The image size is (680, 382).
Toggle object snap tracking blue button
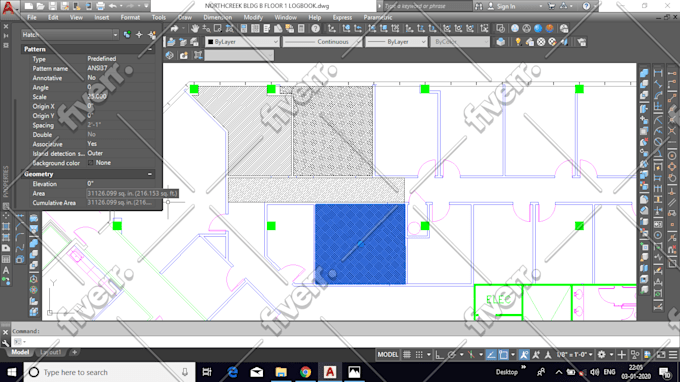click(x=491, y=355)
